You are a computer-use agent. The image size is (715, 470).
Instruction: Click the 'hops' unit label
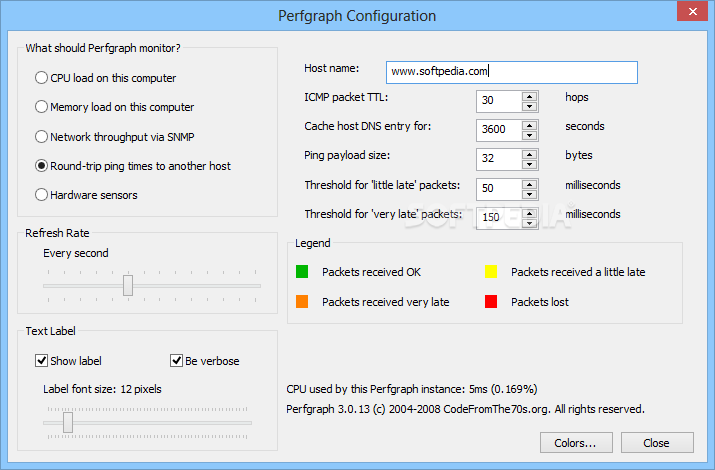[x=577, y=97]
